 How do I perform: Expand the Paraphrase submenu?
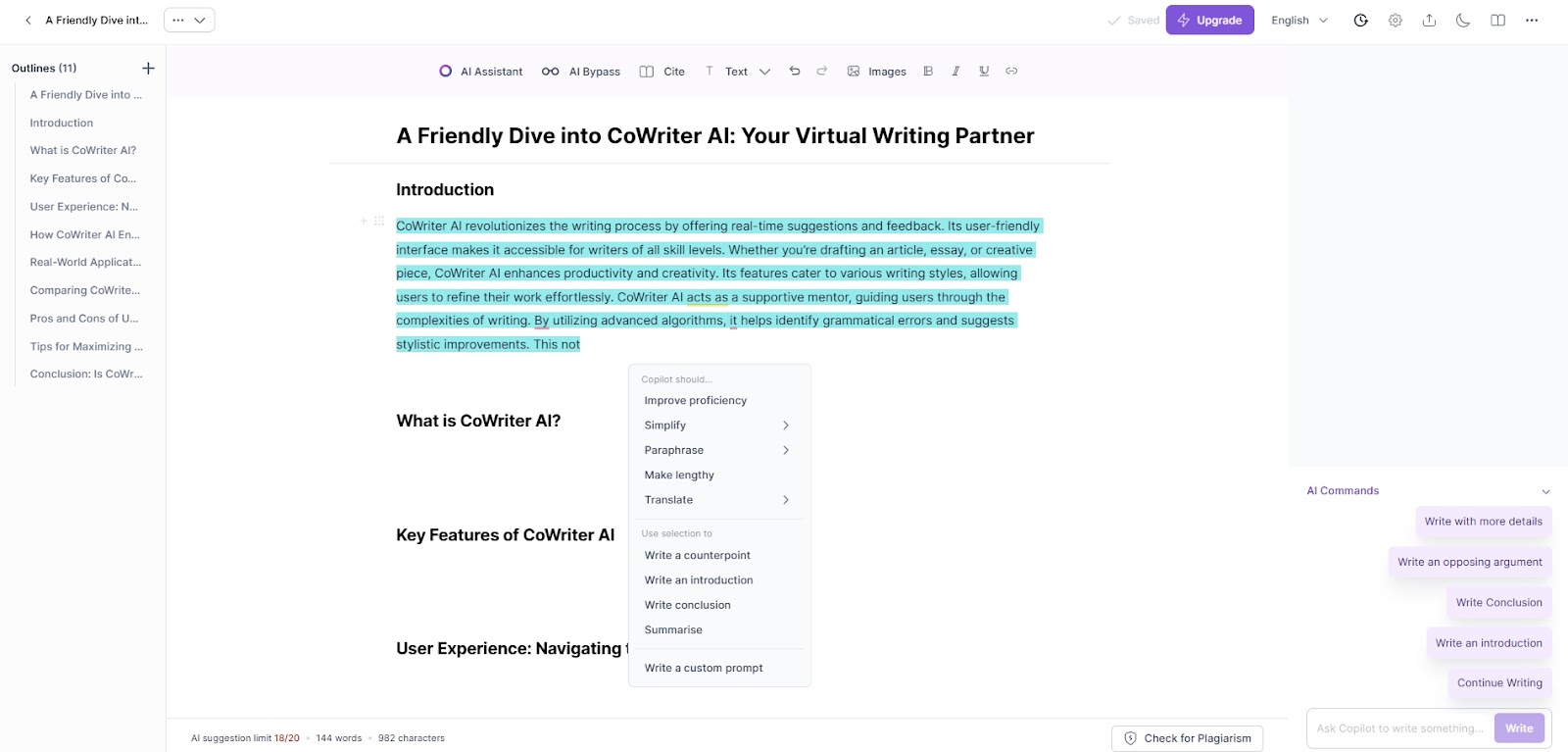pos(719,450)
